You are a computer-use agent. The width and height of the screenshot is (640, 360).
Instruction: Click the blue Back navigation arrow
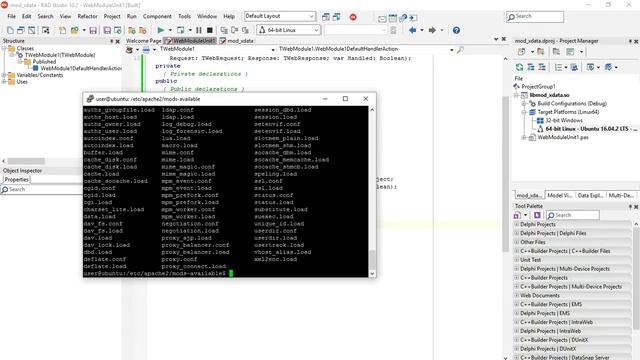[x=413, y=30]
